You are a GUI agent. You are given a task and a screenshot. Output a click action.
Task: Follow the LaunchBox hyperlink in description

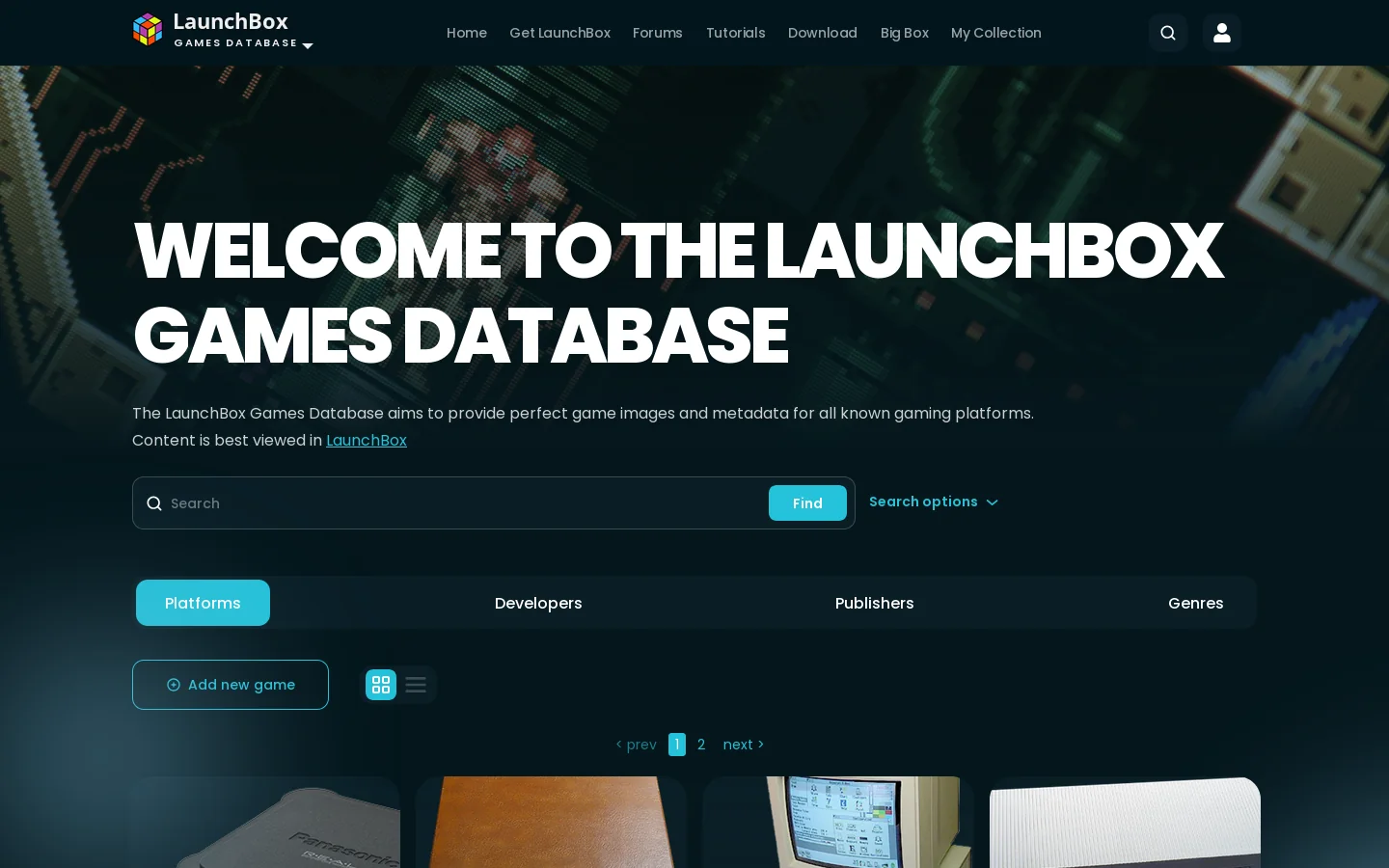click(x=367, y=440)
